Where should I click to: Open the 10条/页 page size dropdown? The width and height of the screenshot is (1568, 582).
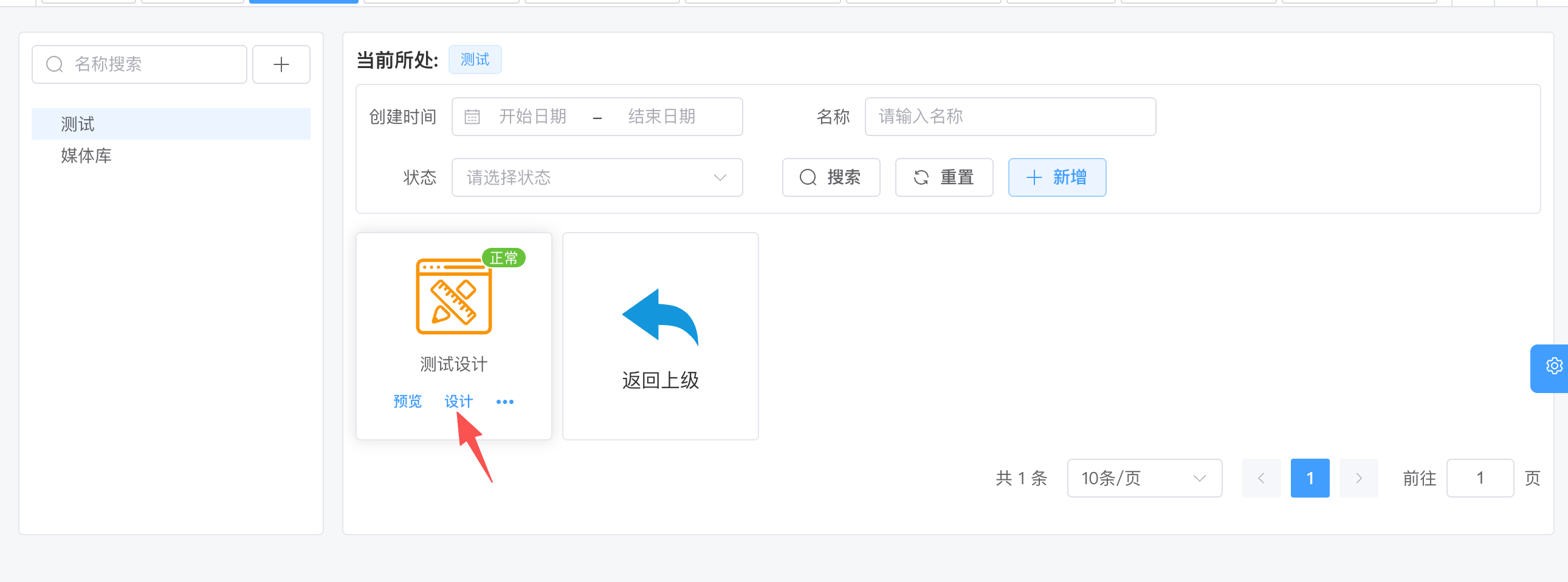1144,479
